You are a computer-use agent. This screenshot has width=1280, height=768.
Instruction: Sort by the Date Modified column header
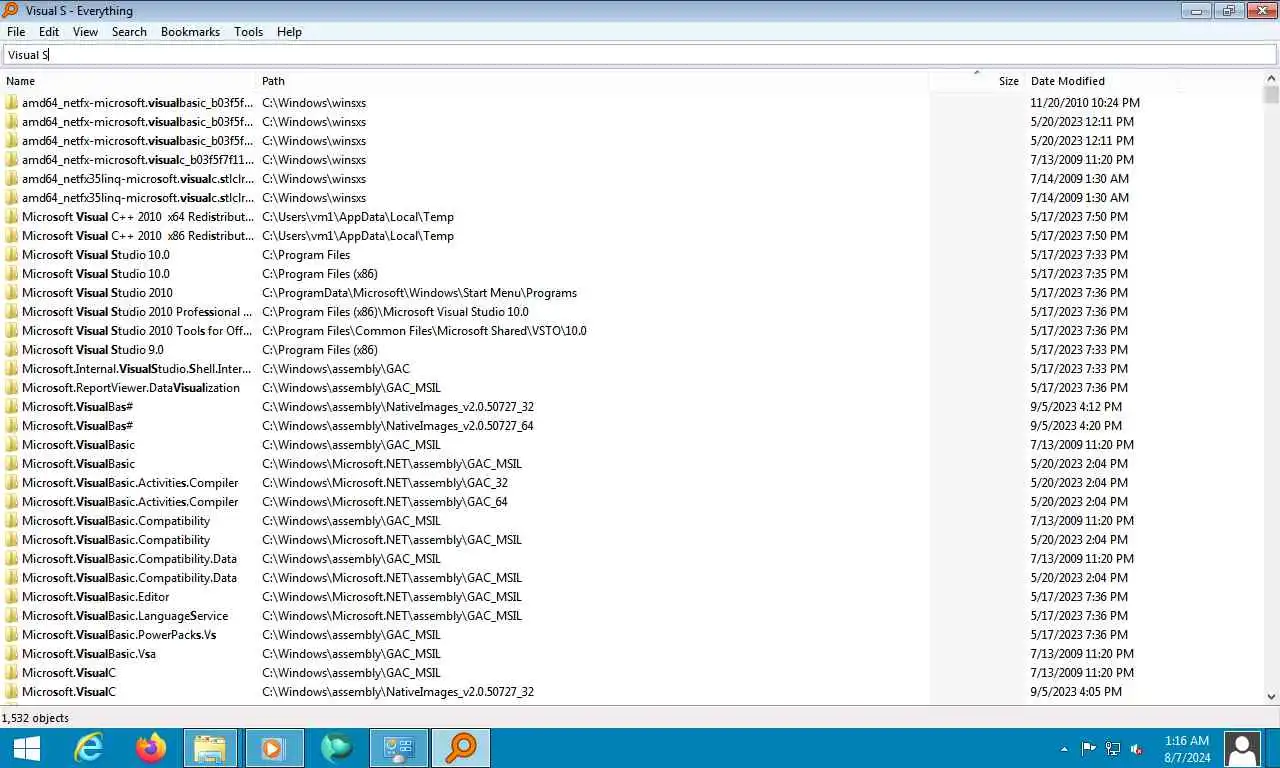[1102, 81]
